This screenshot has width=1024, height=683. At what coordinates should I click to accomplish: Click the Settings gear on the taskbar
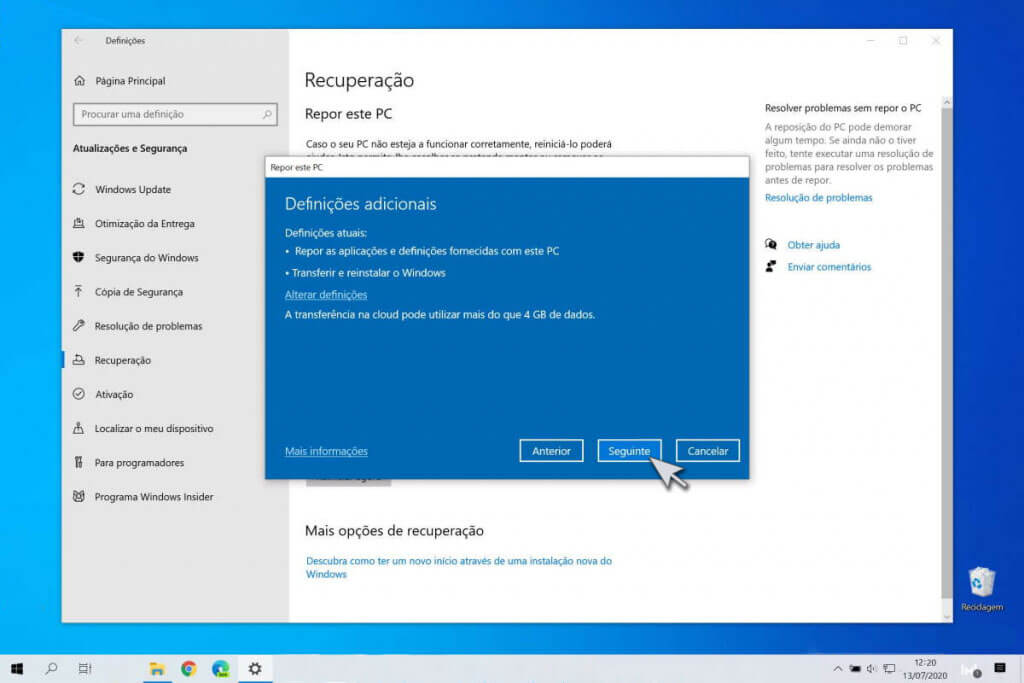(x=255, y=669)
